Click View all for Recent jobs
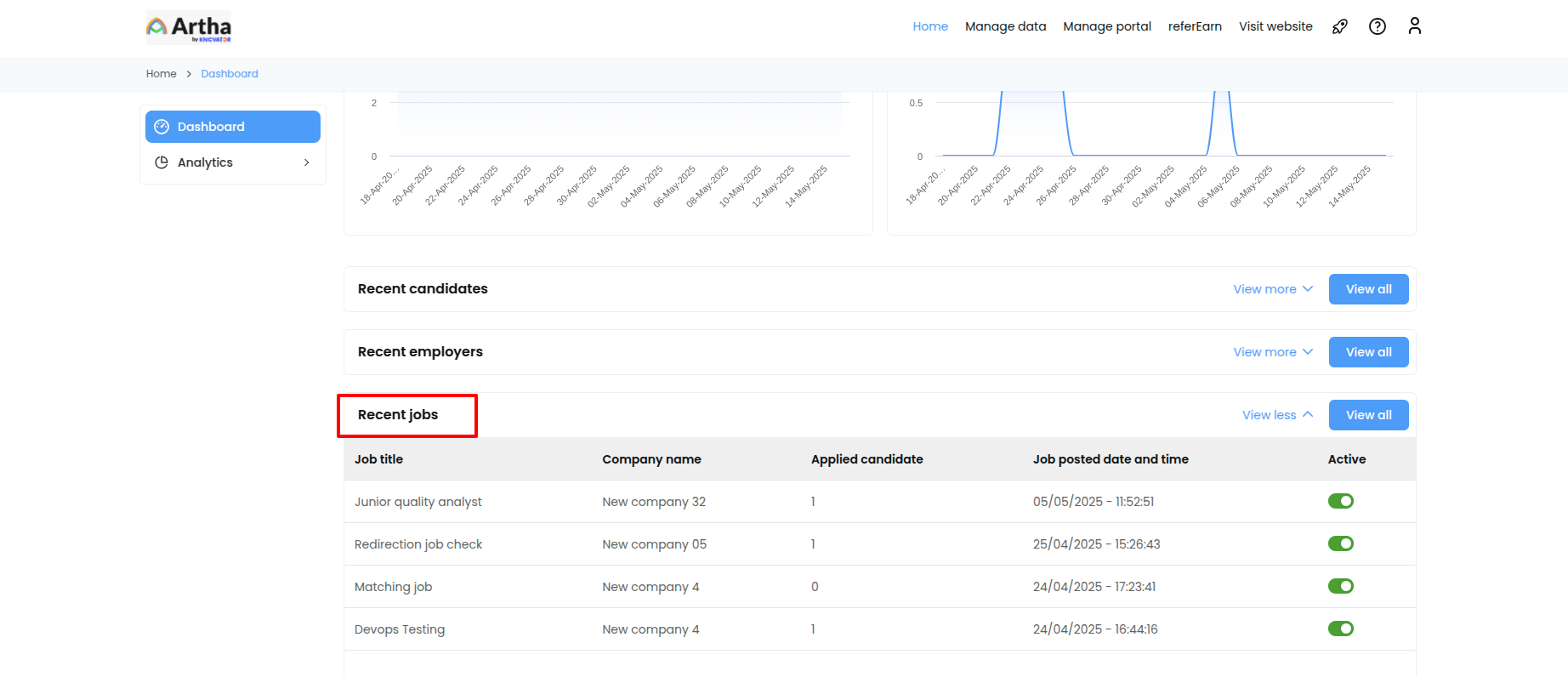Viewport: 1568px width, 677px height. tap(1368, 415)
